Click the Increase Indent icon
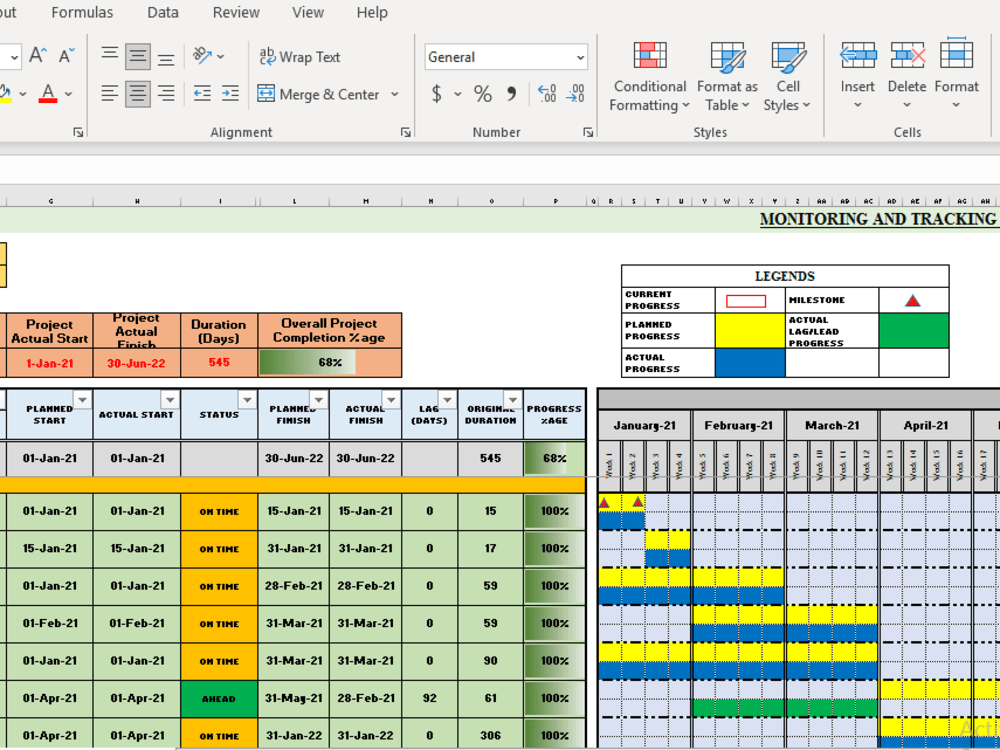Viewport: 1000px width, 750px height. pyautogui.click(x=230, y=94)
